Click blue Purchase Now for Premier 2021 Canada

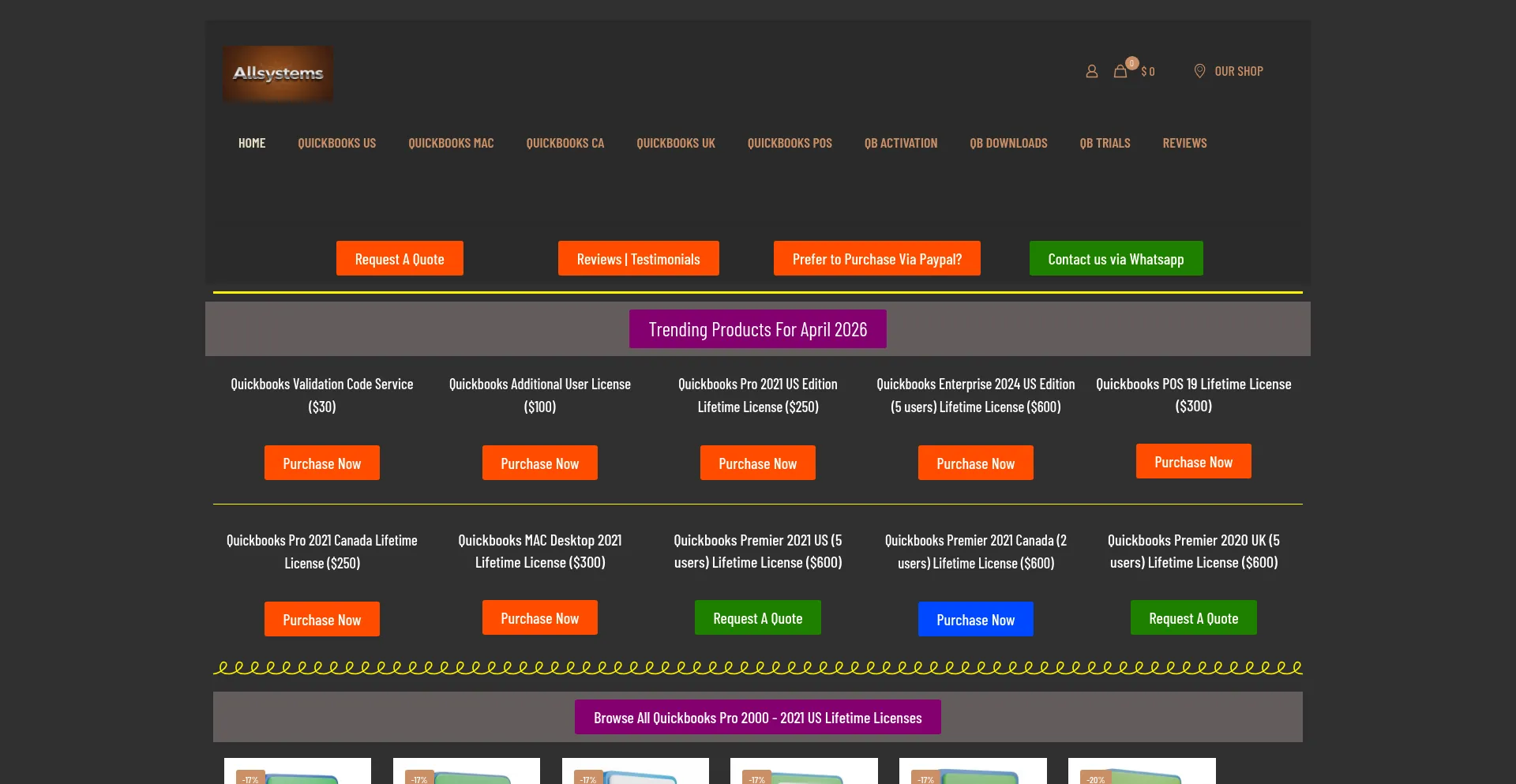pos(976,619)
